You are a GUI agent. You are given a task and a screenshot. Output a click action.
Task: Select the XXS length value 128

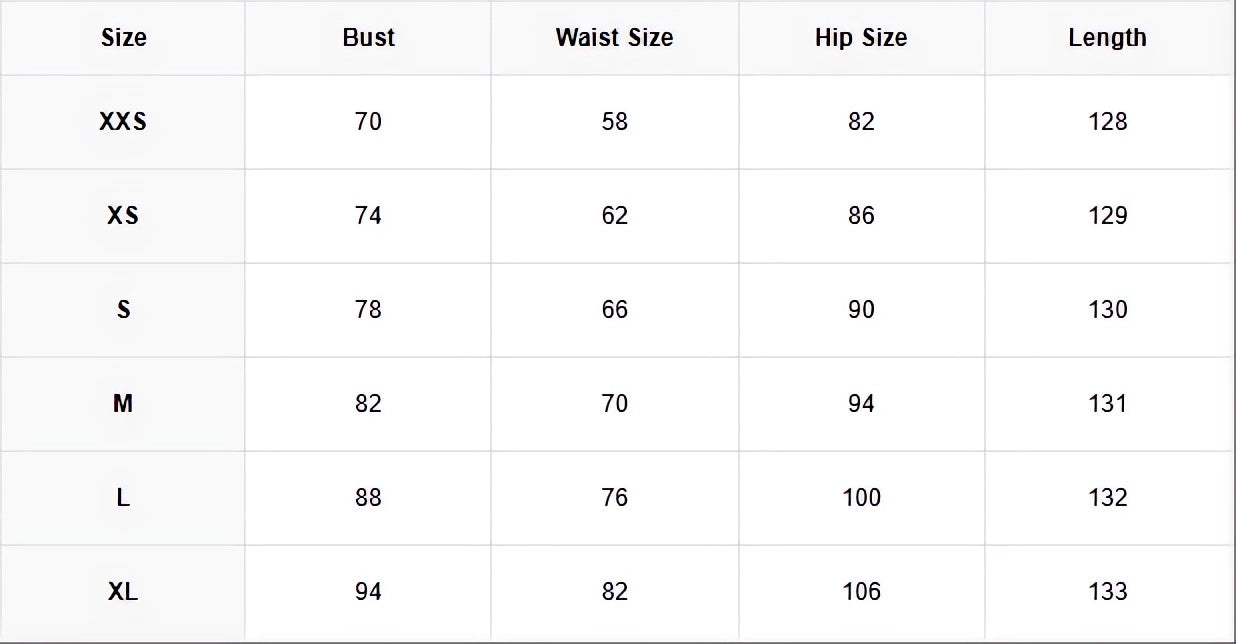[x=1107, y=122]
